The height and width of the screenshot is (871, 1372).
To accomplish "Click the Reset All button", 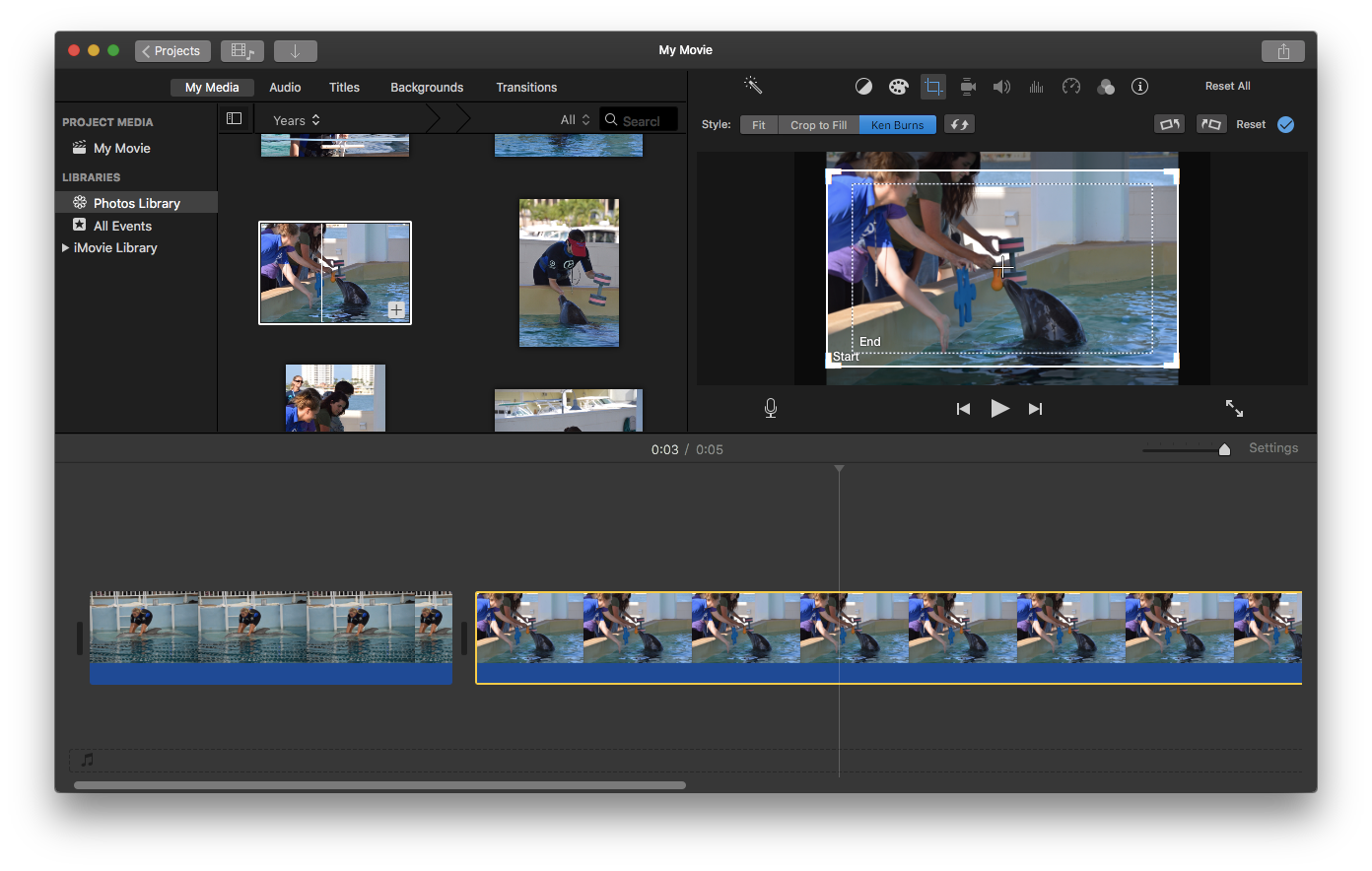I will click(1227, 87).
